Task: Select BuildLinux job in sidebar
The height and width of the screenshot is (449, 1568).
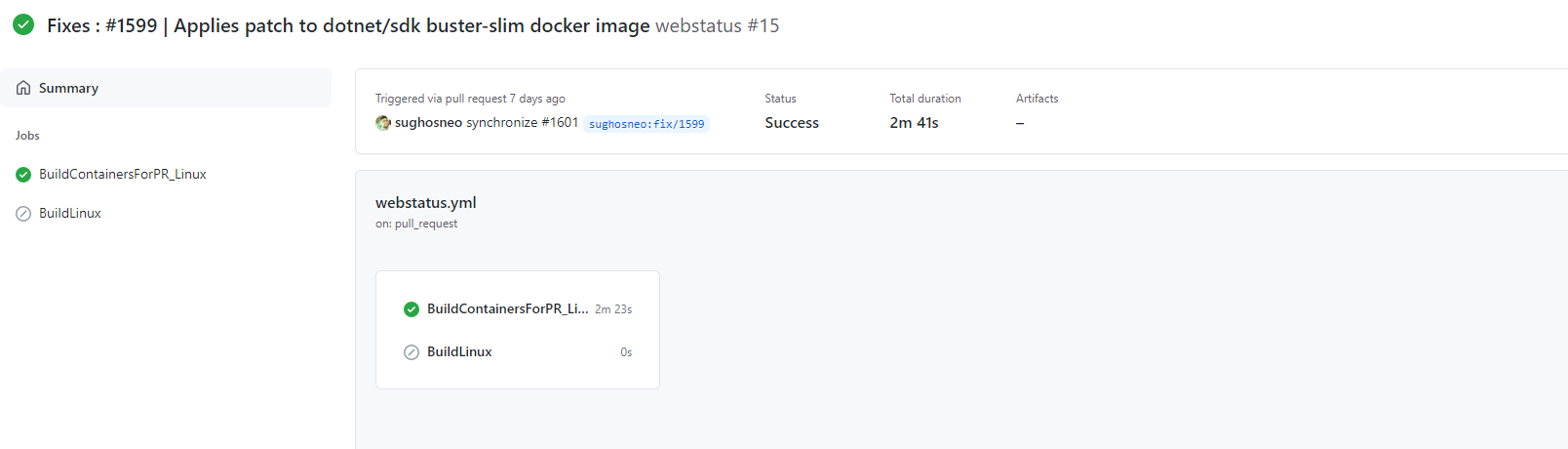Action: pyautogui.click(x=70, y=214)
